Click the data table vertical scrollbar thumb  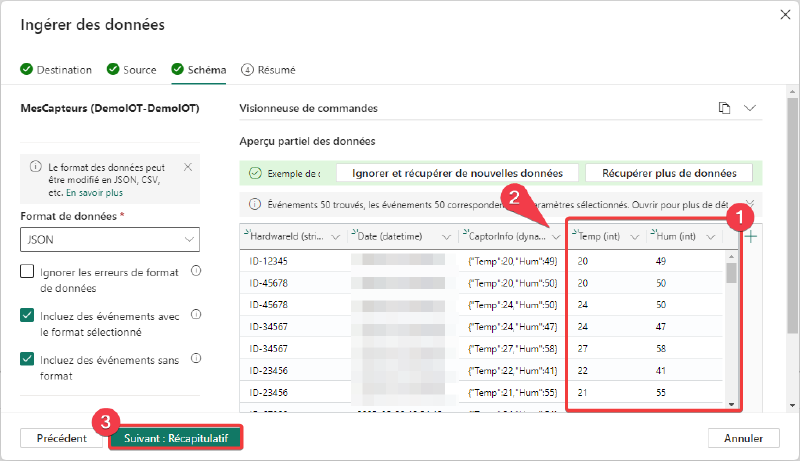pos(732,273)
